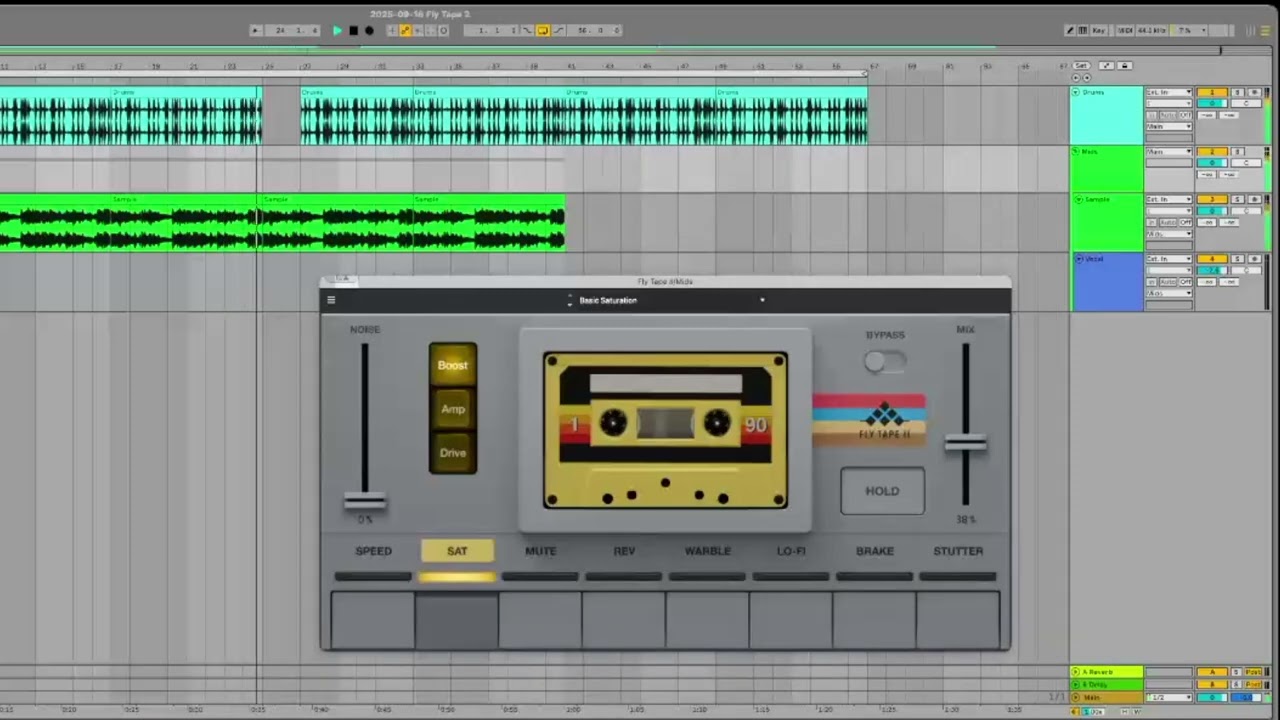The height and width of the screenshot is (720, 1280).
Task: Arm the Vocal track for recording
Action: coord(1254,259)
